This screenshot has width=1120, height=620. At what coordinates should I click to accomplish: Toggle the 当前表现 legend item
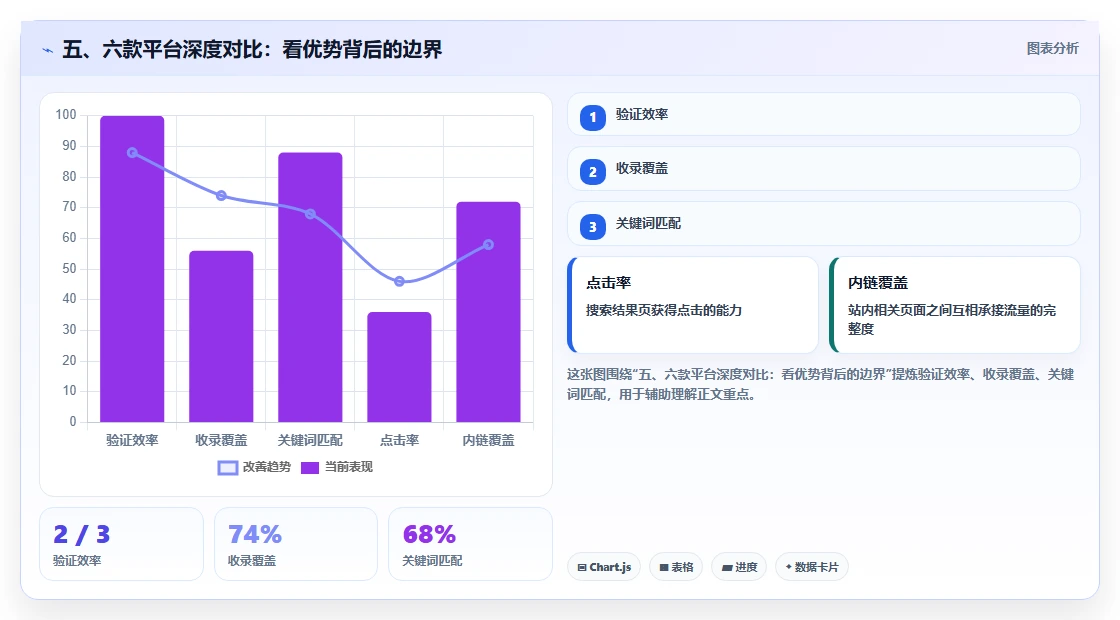click(x=336, y=467)
